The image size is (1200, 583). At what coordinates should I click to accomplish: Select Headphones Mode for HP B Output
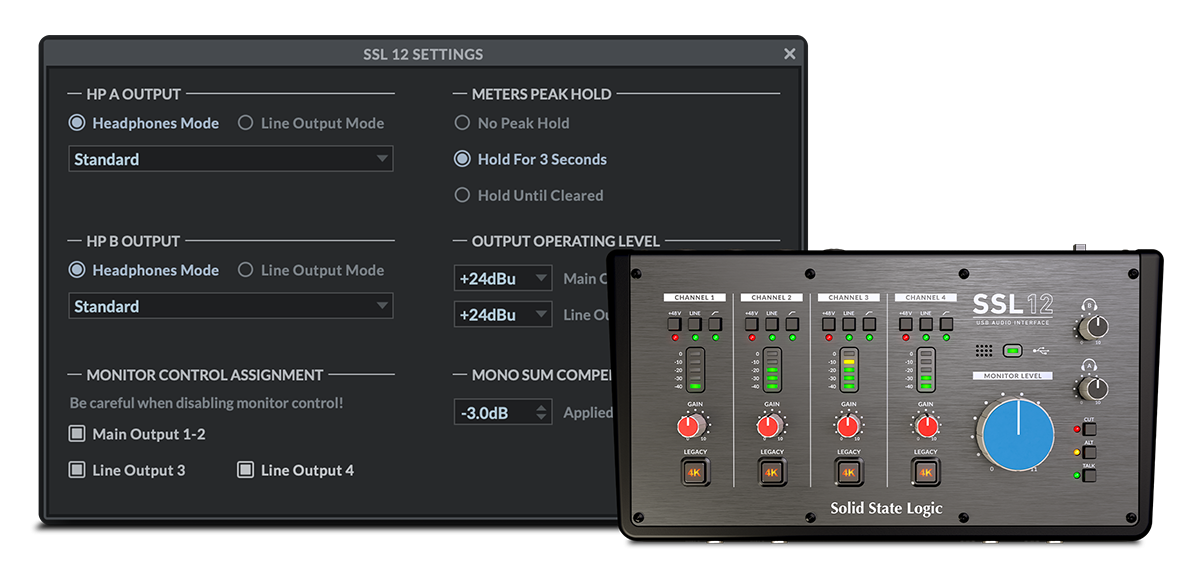tap(77, 270)
